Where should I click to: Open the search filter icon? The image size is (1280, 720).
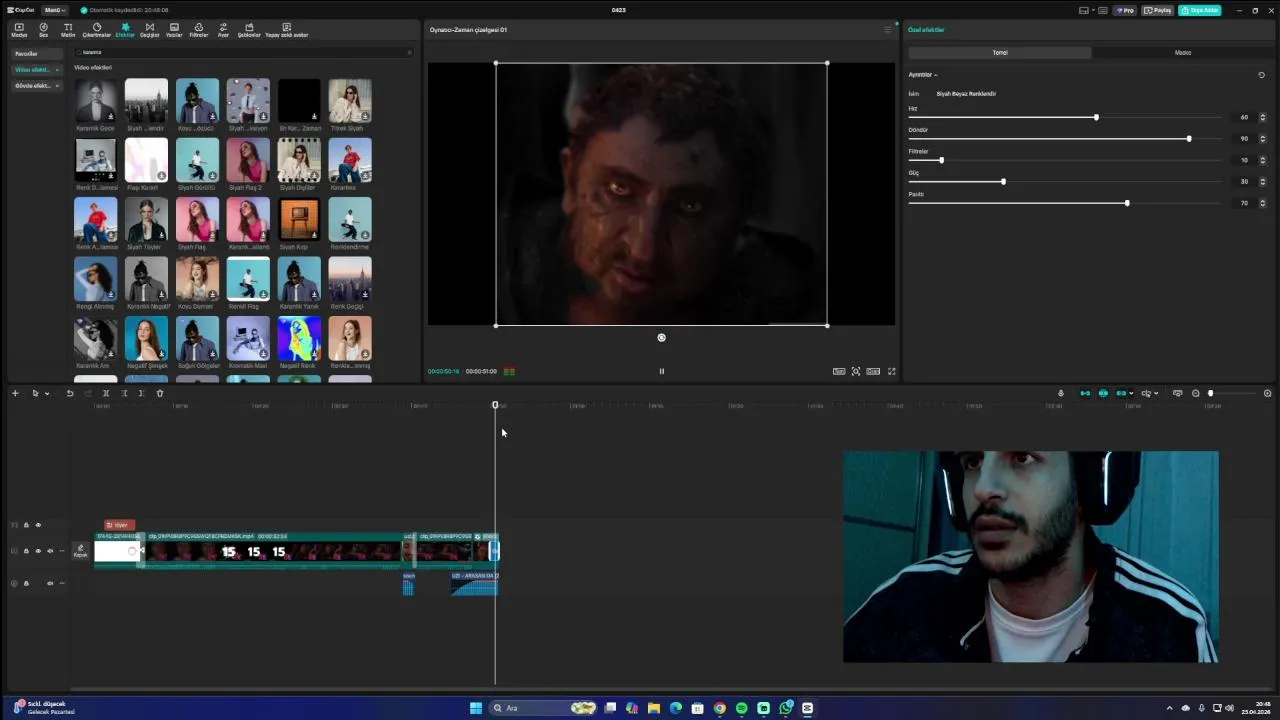click(409, 52)
